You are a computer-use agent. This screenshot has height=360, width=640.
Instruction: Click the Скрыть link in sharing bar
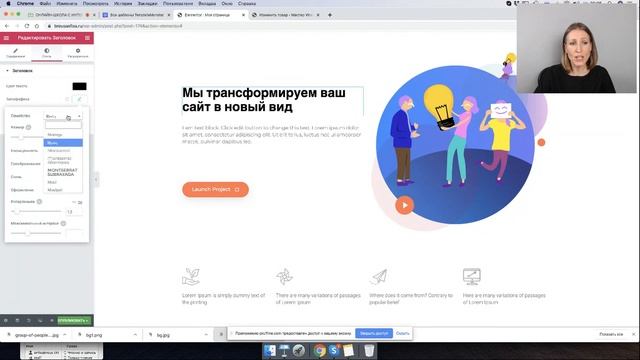pyautogui.click(x=402, y=333)
